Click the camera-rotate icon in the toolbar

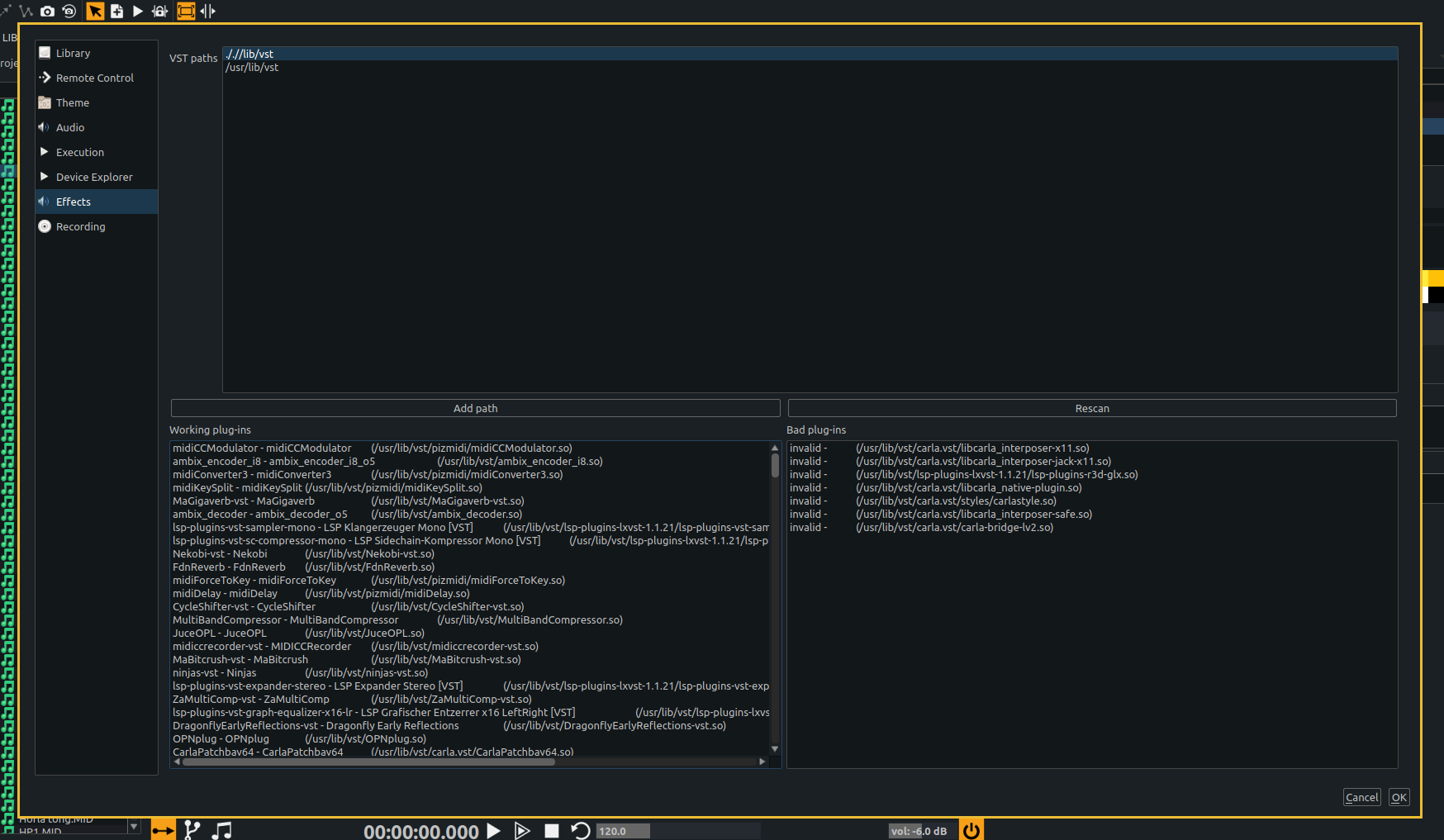[x=69, y=11]
